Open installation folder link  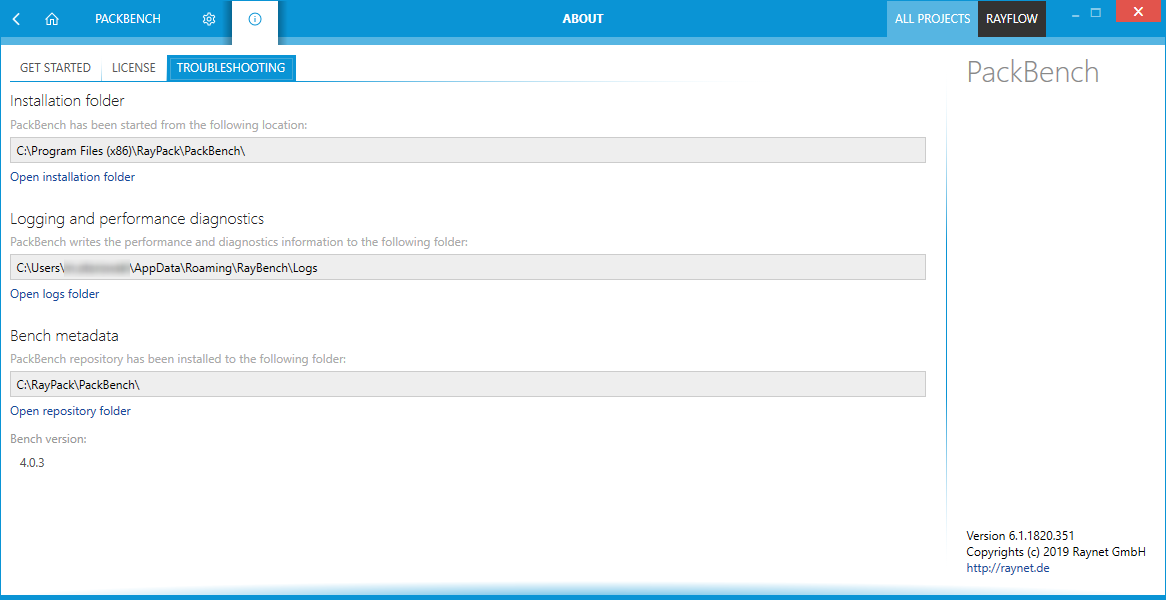coord(72,177)
